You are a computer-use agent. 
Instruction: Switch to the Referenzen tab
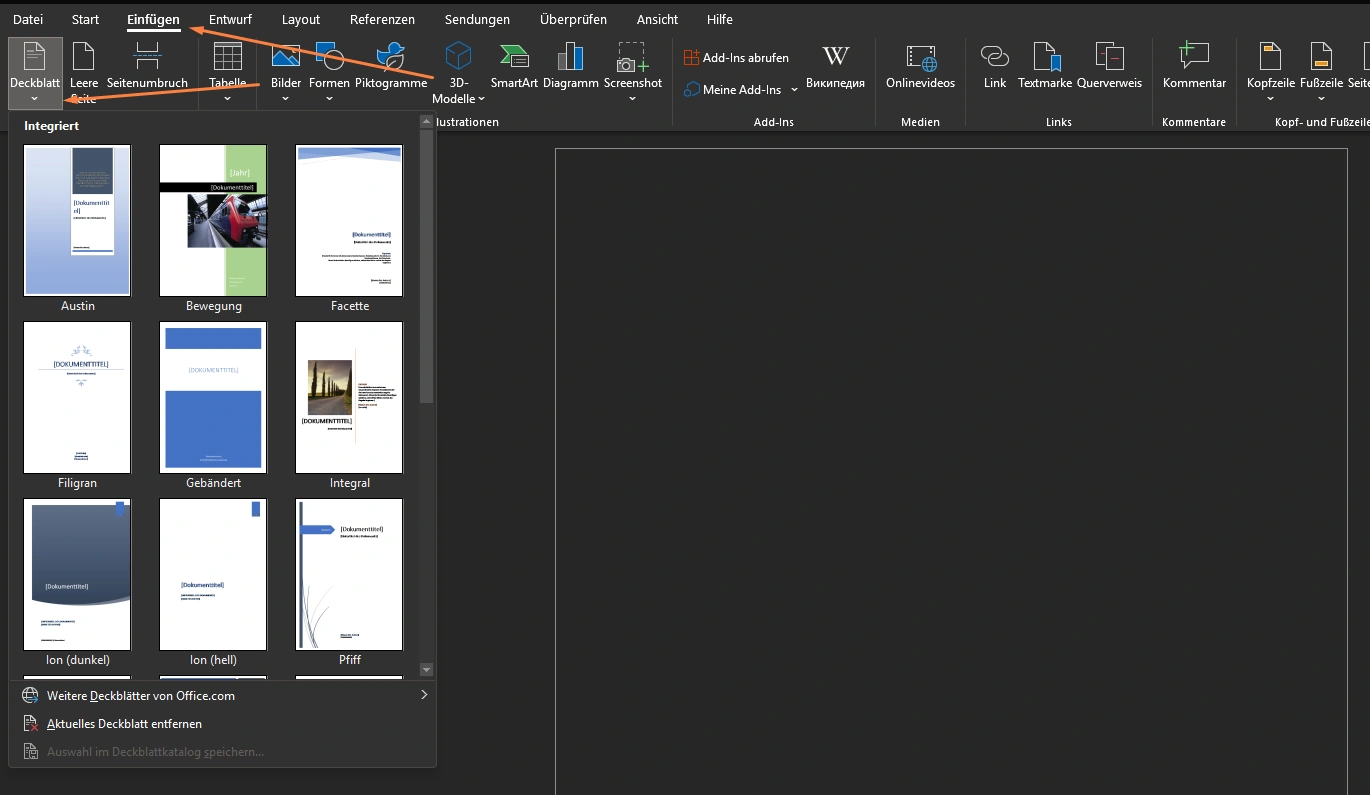point(382,20)
